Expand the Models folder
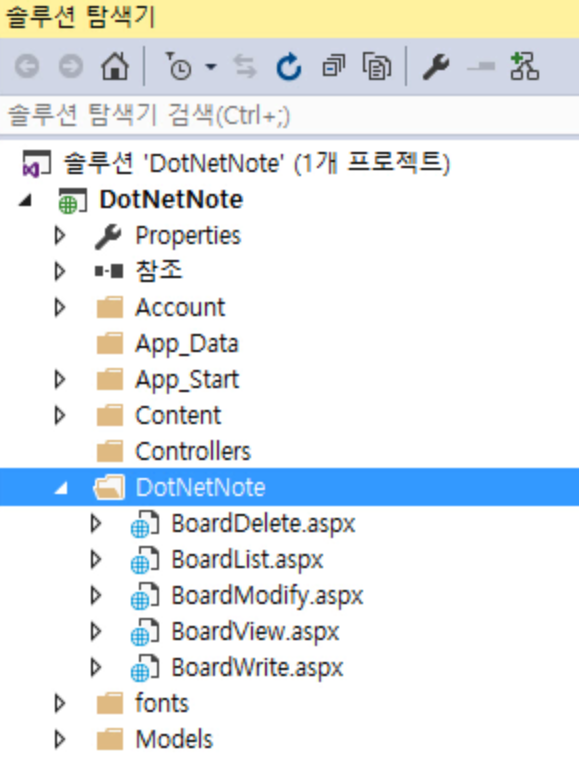This screenshot has height=758, width=579. click(x=60, y=740)
